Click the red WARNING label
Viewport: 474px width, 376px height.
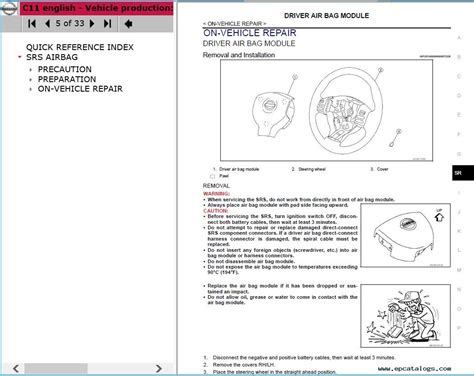tap(216, 194)
